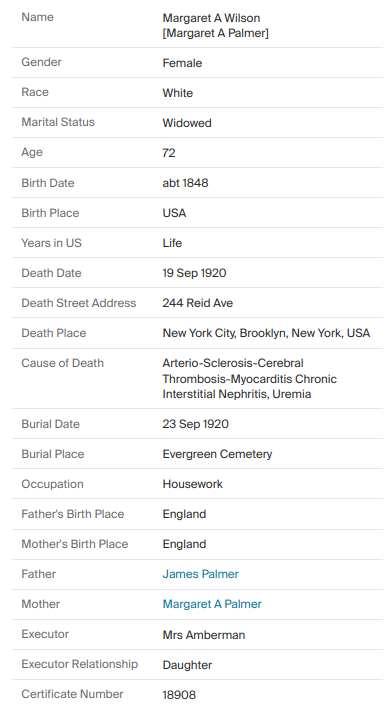Click the Death Street Address 244 Reid Ave

coord(198,303)
